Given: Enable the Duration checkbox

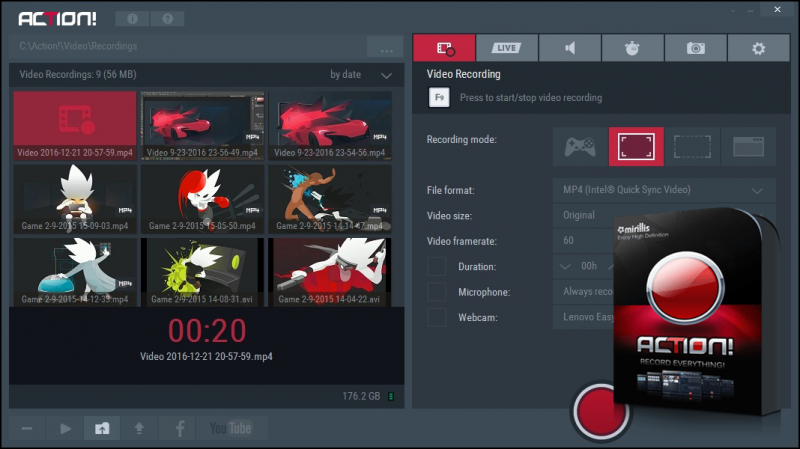Looking at the screenshot, I should (x=437, y=266).
